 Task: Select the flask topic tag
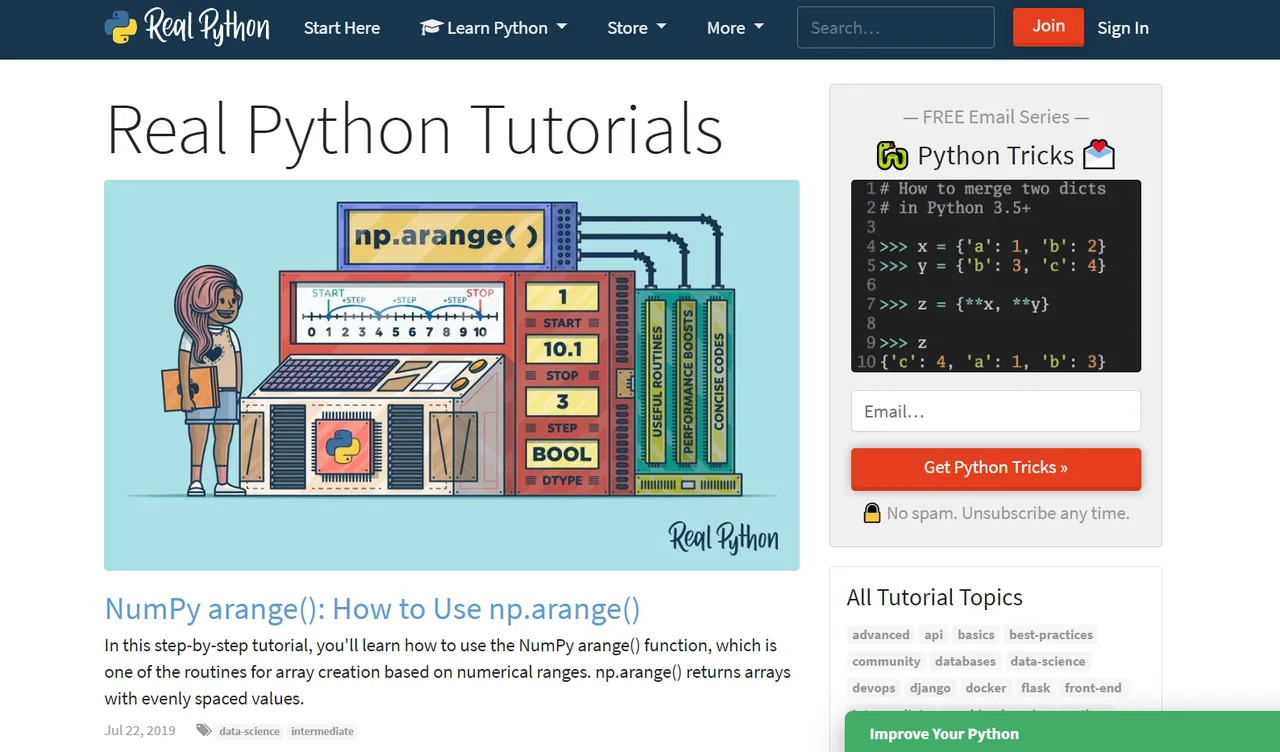(x=1036, y=688)
